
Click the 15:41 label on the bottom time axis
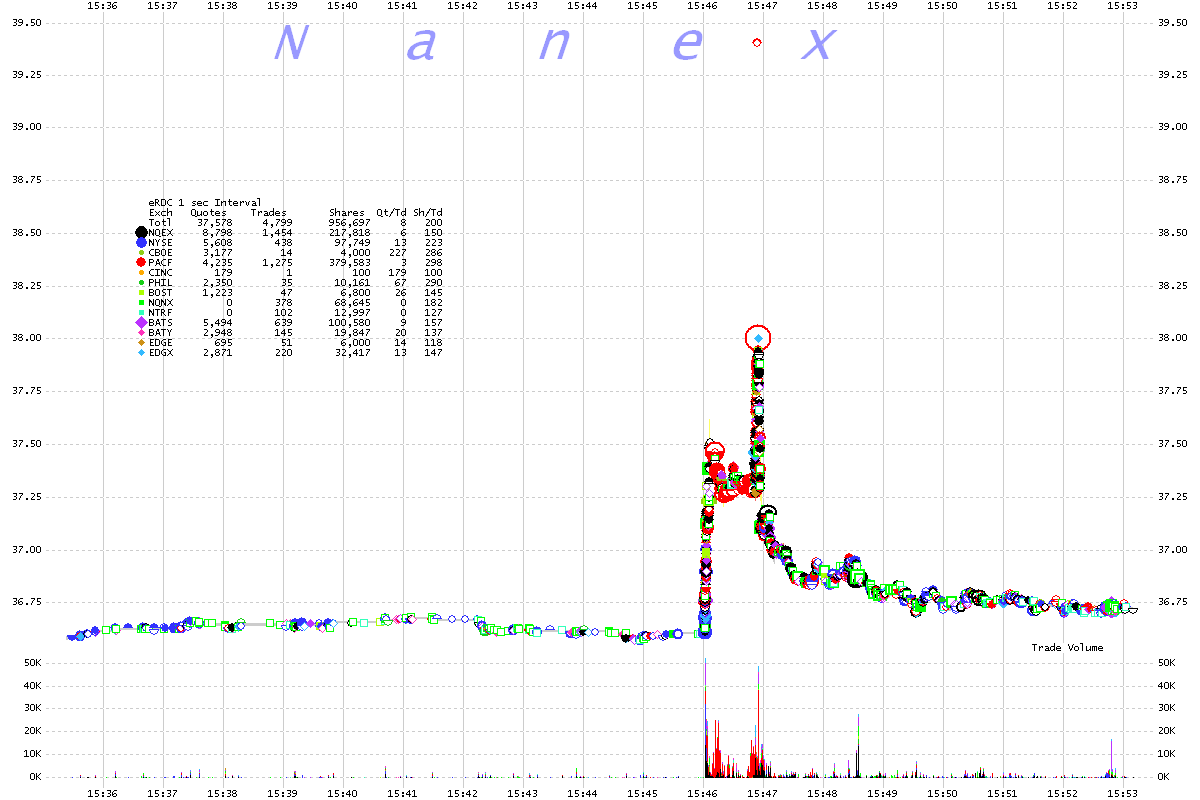tap(402, 793)
